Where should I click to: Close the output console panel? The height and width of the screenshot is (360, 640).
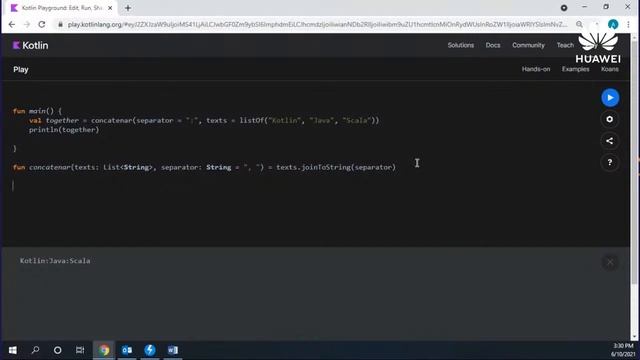[610, 262]
